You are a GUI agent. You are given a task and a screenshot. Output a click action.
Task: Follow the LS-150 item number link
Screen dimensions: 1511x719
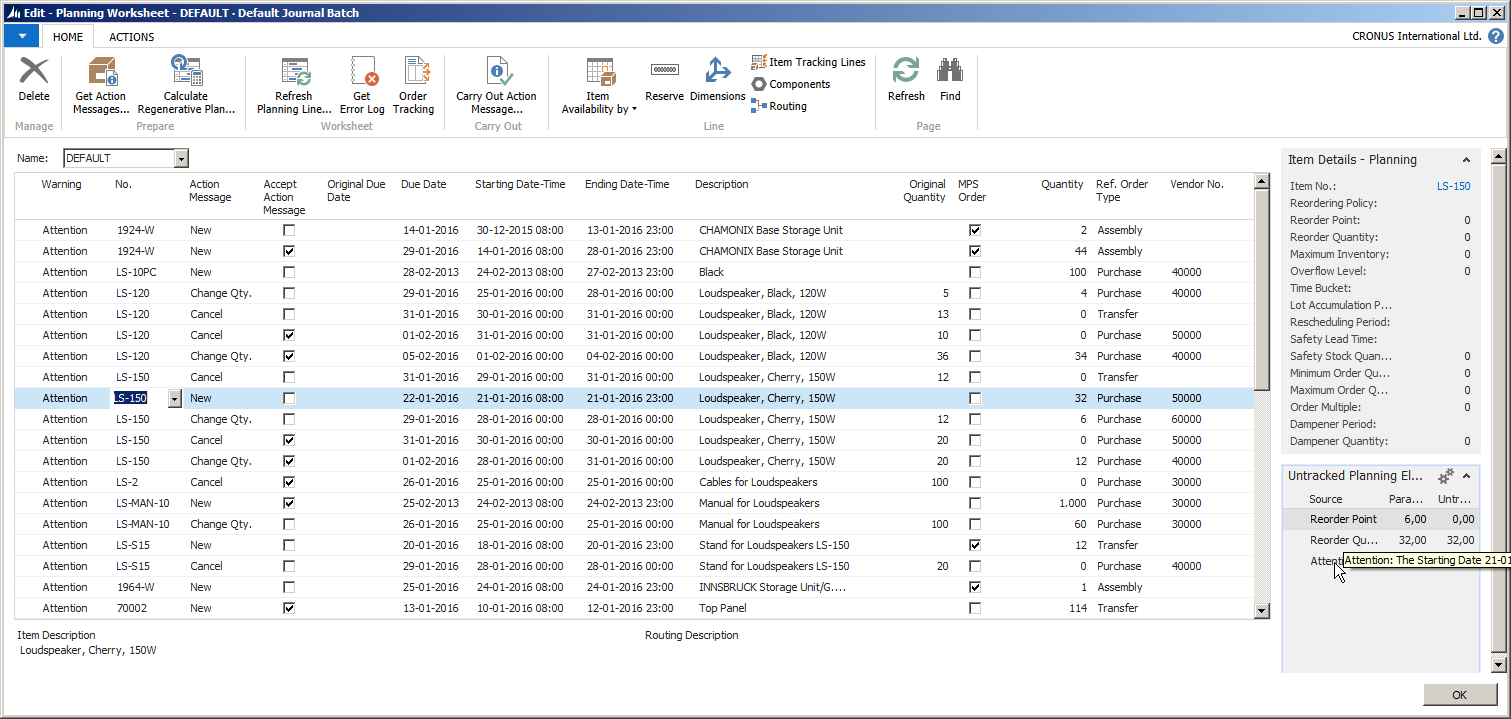(1453, 186)
